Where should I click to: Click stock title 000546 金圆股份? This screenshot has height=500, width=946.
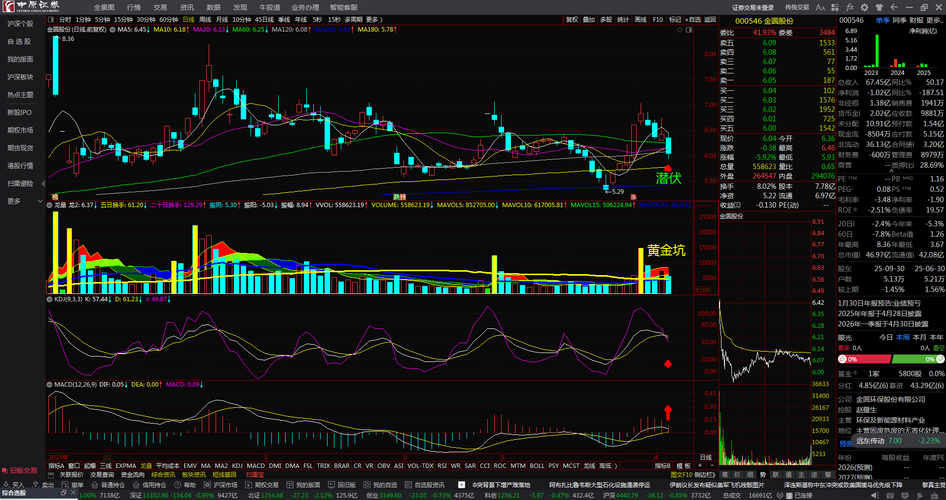[763, 21]
